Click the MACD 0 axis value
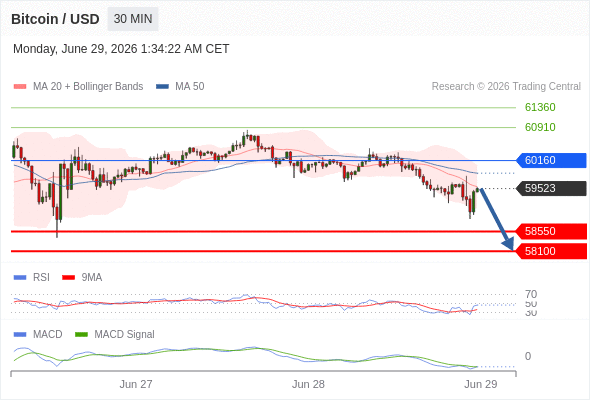Screen dimensions: 590x400 click(528, 356)
